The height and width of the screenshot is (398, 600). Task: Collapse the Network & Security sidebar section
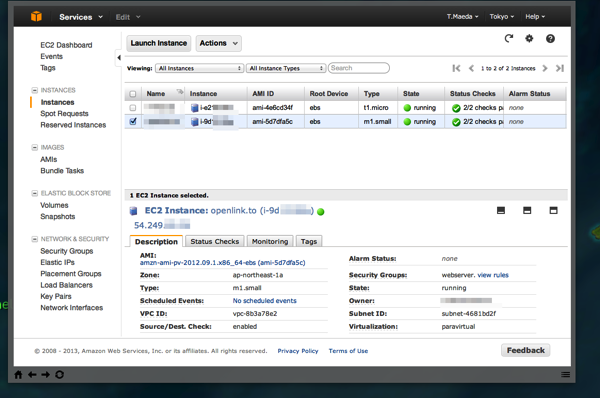point(34,239)
